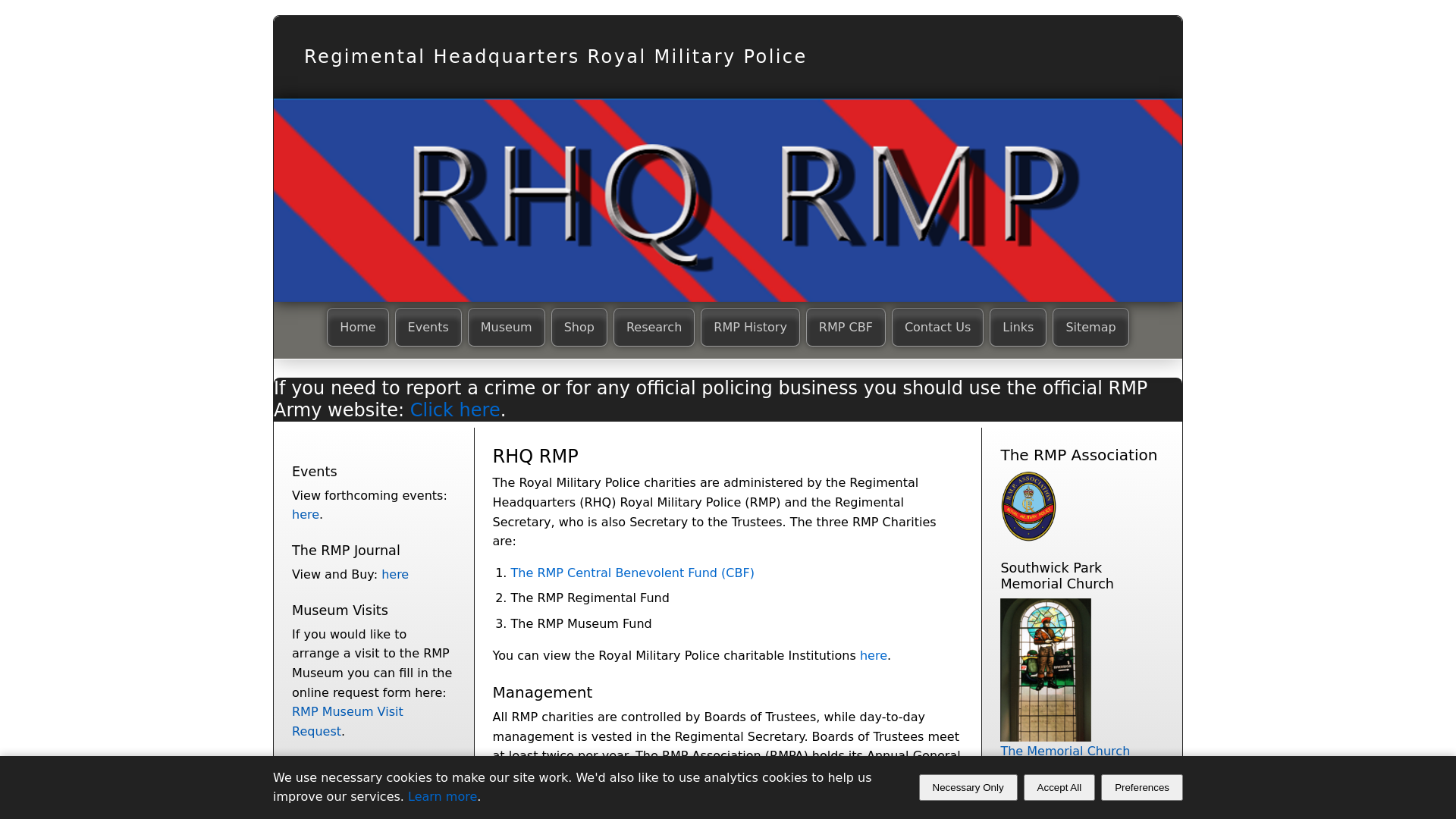Image resolution: width=1456 pixels, height=819 pixels.
Task: View charitable Institutions via 'here' link
Action: pyautogui.click(x=874, y=656)
